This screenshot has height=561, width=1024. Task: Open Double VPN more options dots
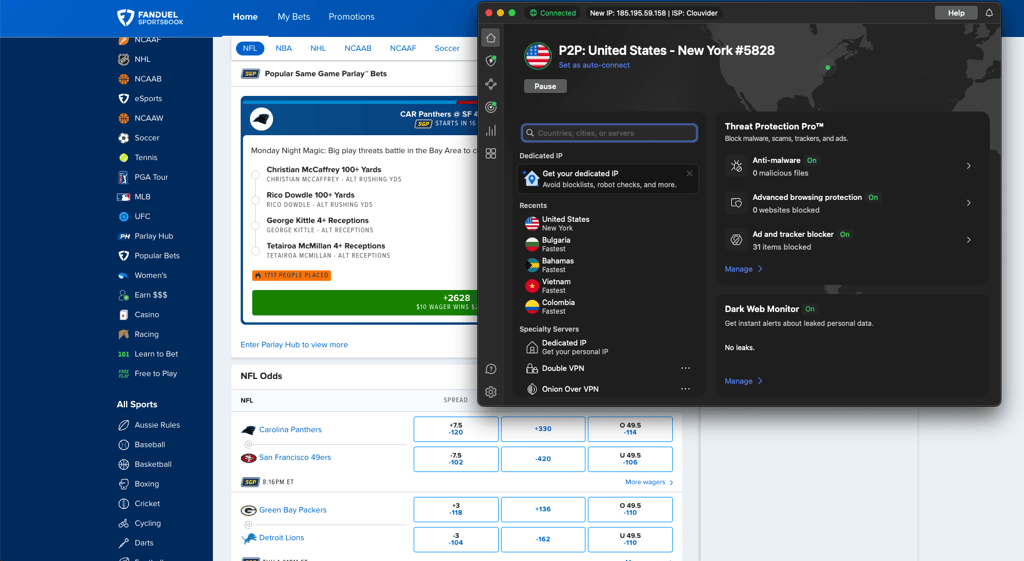[685, 368]
